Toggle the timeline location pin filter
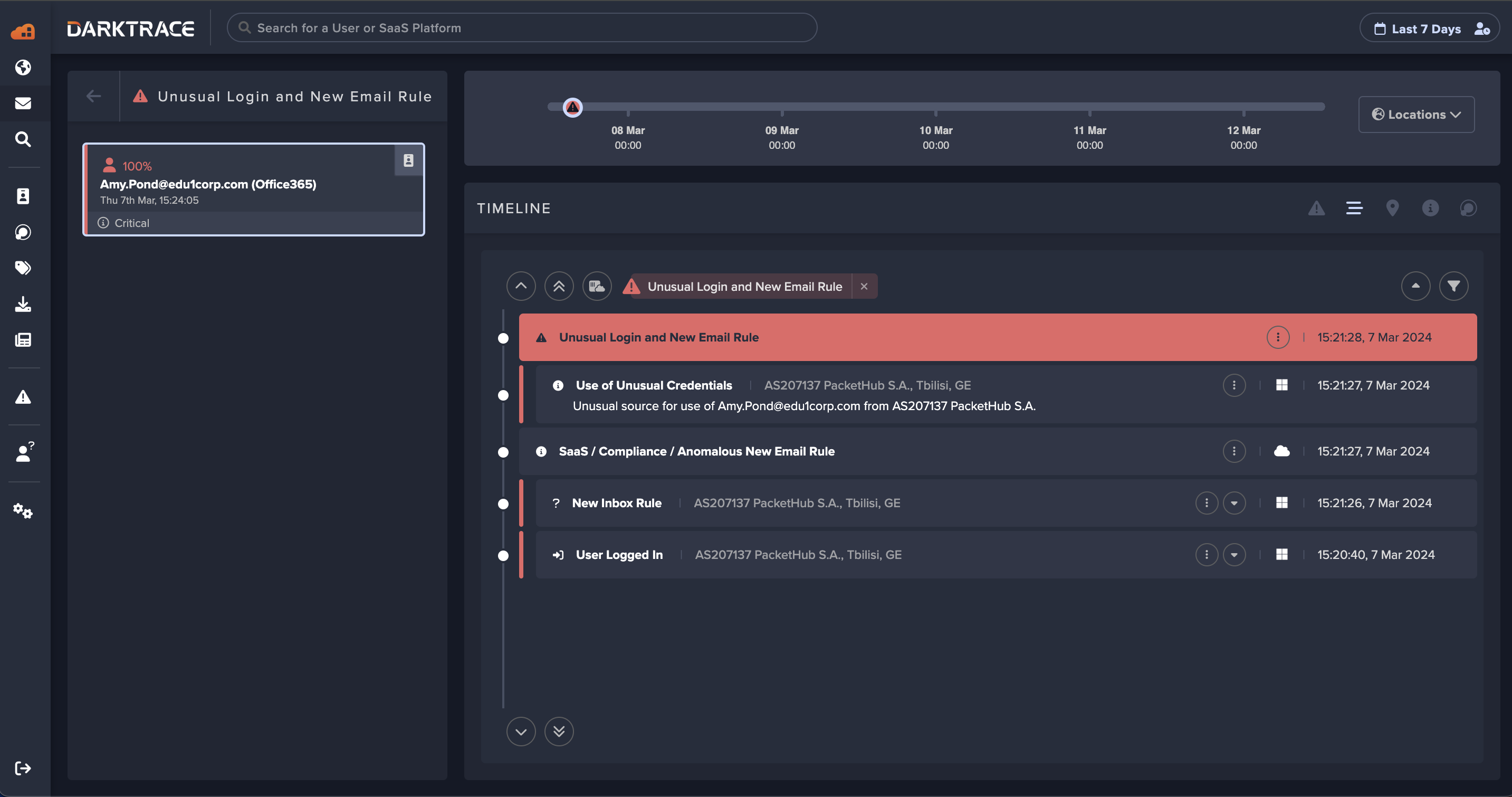This screenshot has width=1512, height=797. (1392, 208)
